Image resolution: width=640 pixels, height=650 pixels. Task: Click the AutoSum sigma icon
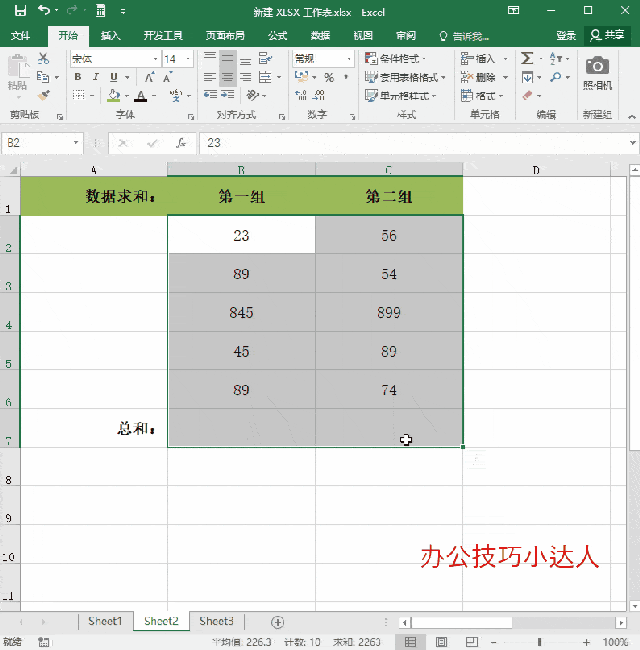coord(527,58)
